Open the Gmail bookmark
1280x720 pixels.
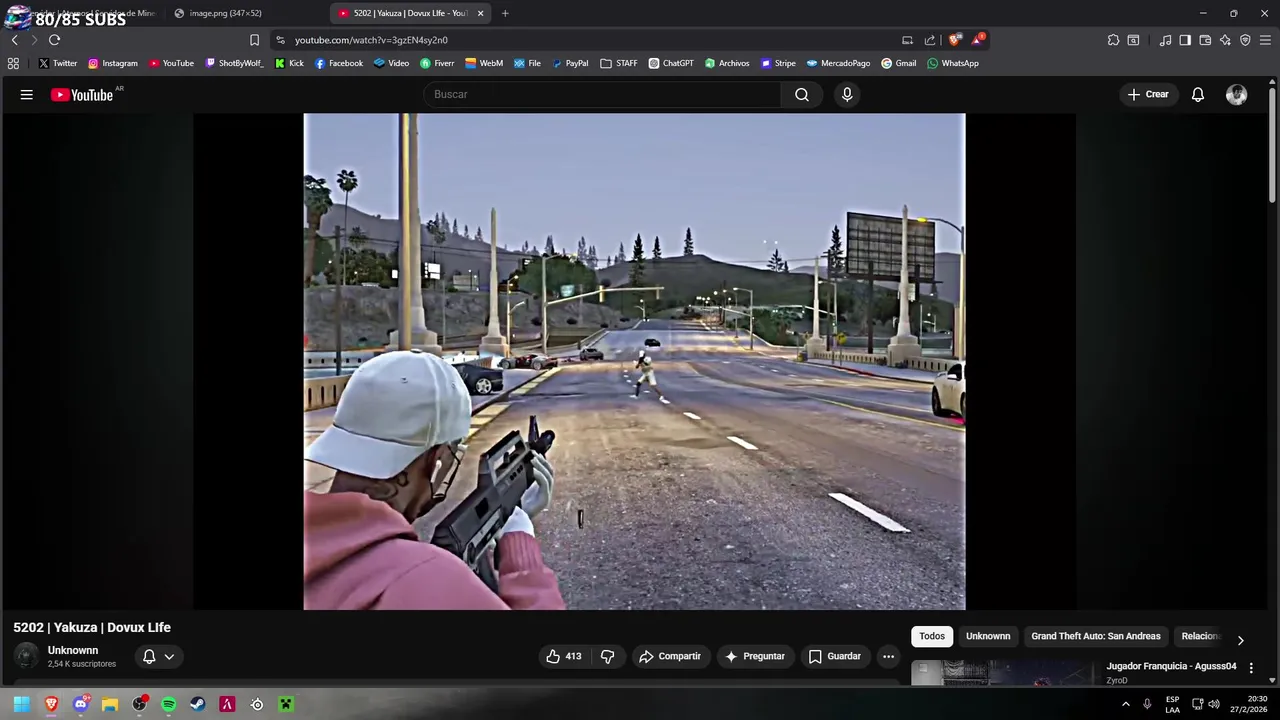coord(898,63)
